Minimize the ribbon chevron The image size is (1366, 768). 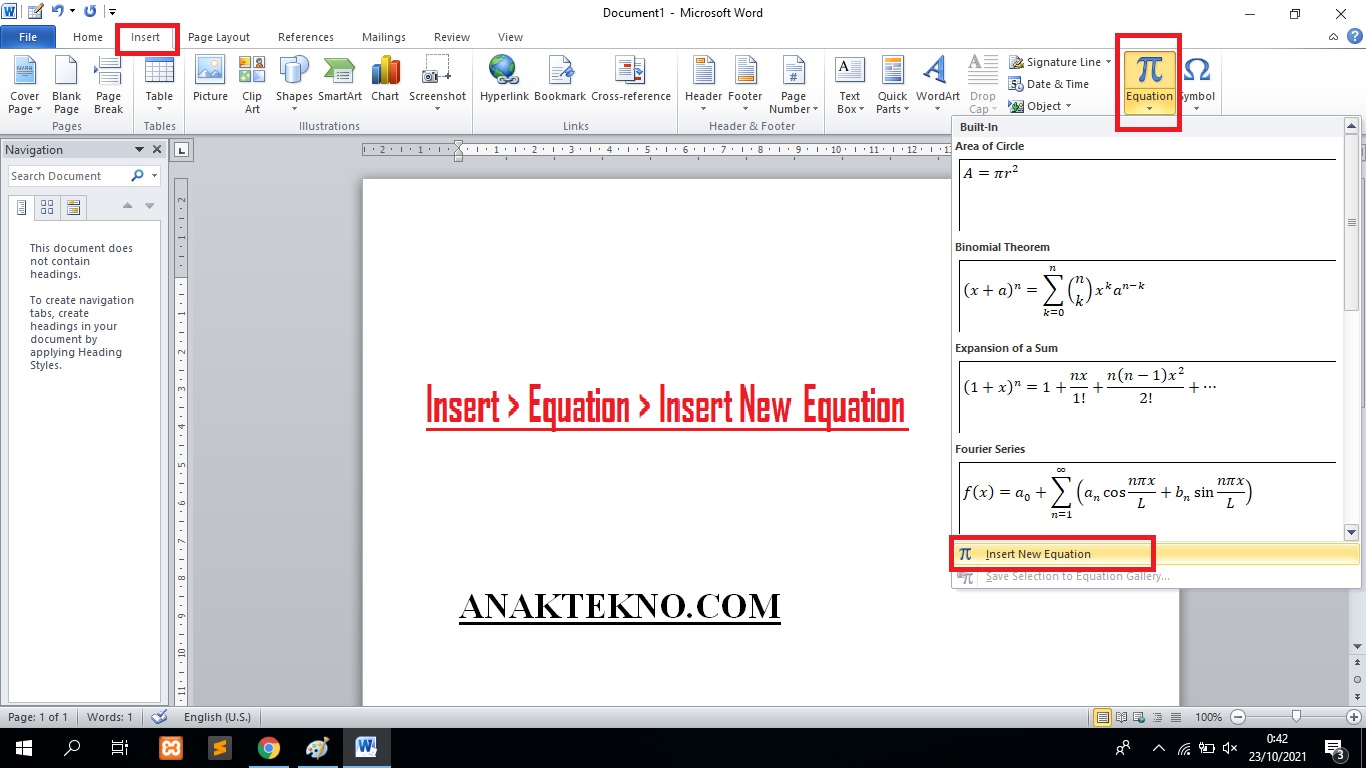(x=1333, y=37)
